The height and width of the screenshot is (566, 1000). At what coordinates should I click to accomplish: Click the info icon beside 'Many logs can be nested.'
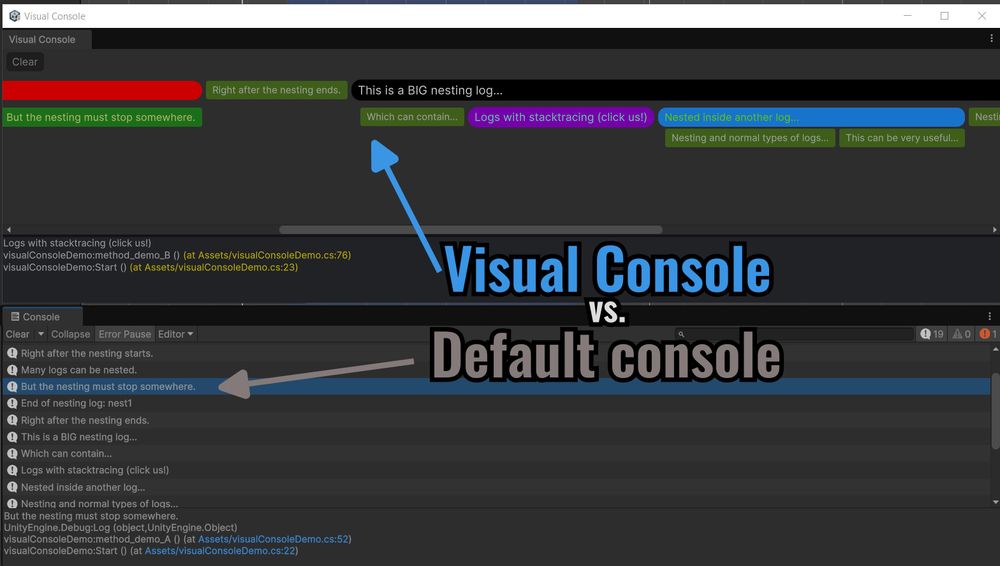[x=12, y=369]
